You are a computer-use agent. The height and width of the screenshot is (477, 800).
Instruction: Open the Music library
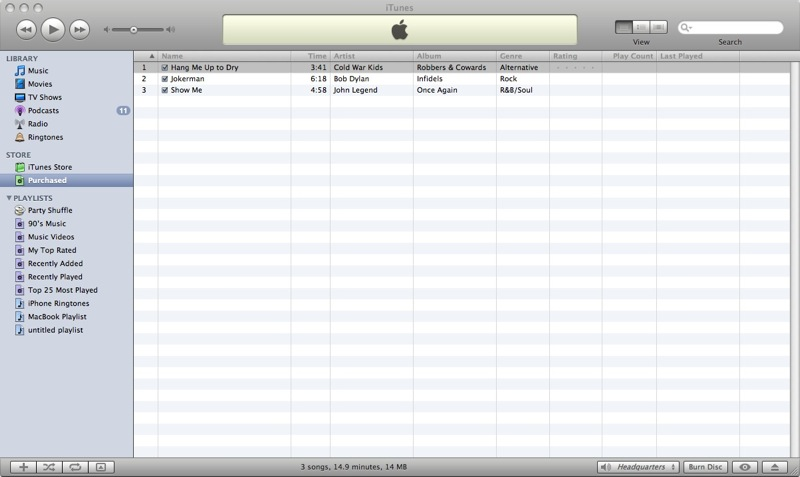(38, 70)
